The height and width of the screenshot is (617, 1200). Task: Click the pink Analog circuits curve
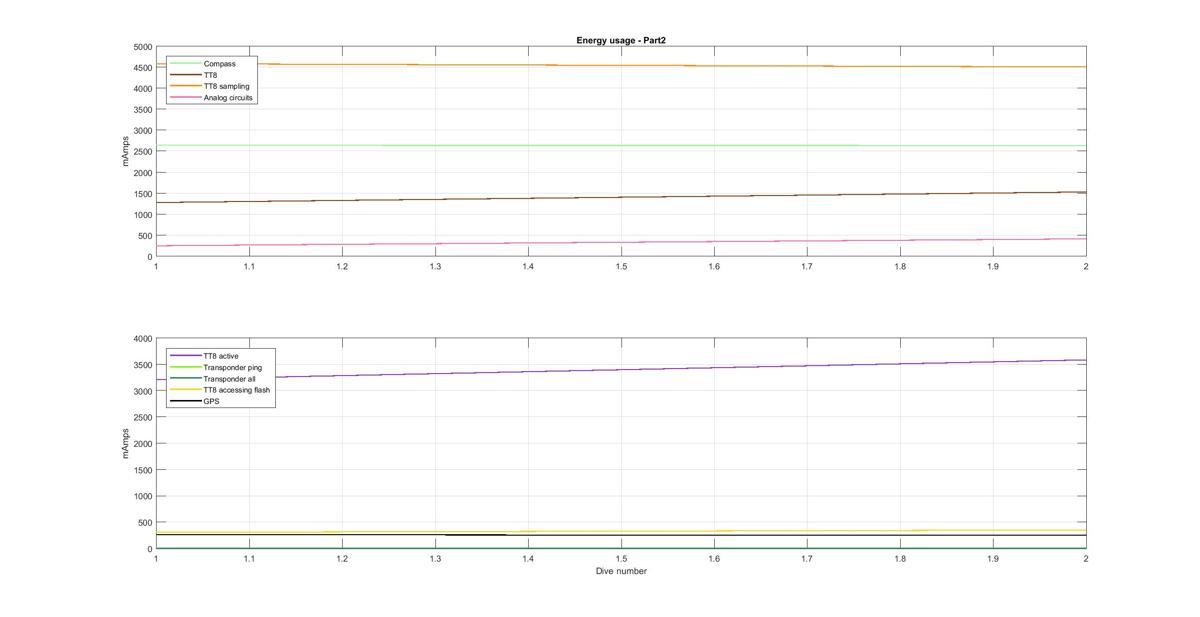coord(621,242)
